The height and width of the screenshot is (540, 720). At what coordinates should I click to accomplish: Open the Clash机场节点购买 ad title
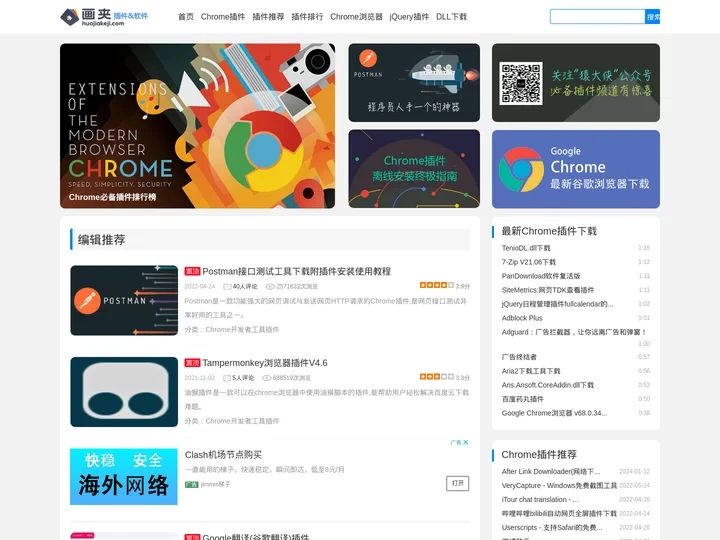pos(223,455)
